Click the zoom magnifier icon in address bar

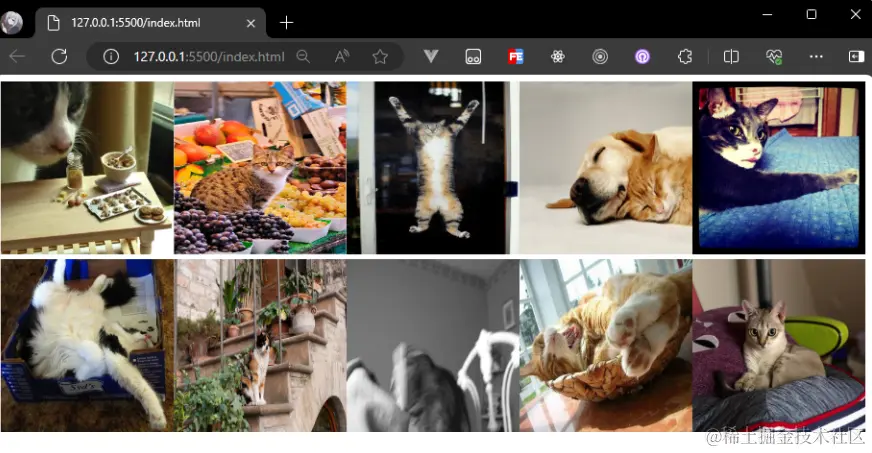303,56
